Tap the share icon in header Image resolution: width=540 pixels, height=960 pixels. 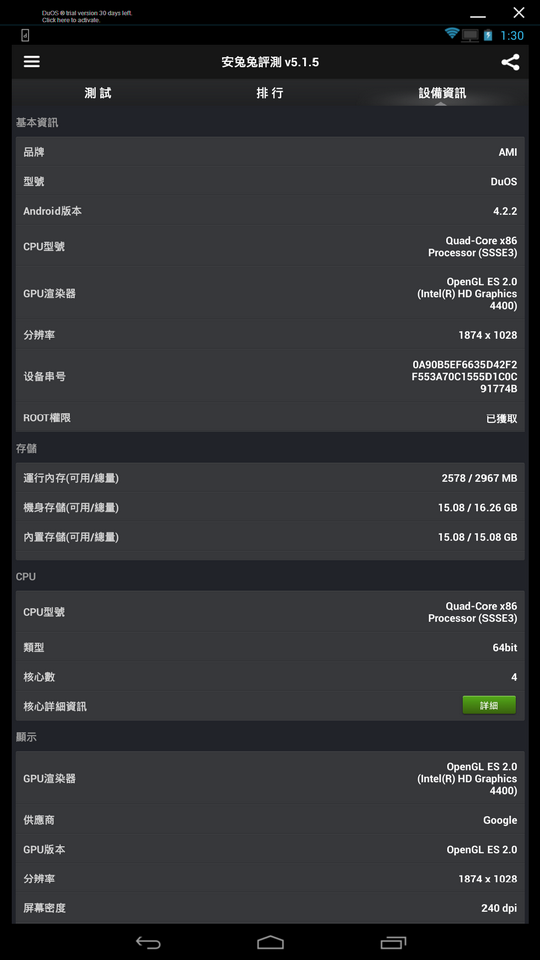click(x=510, y=62)
